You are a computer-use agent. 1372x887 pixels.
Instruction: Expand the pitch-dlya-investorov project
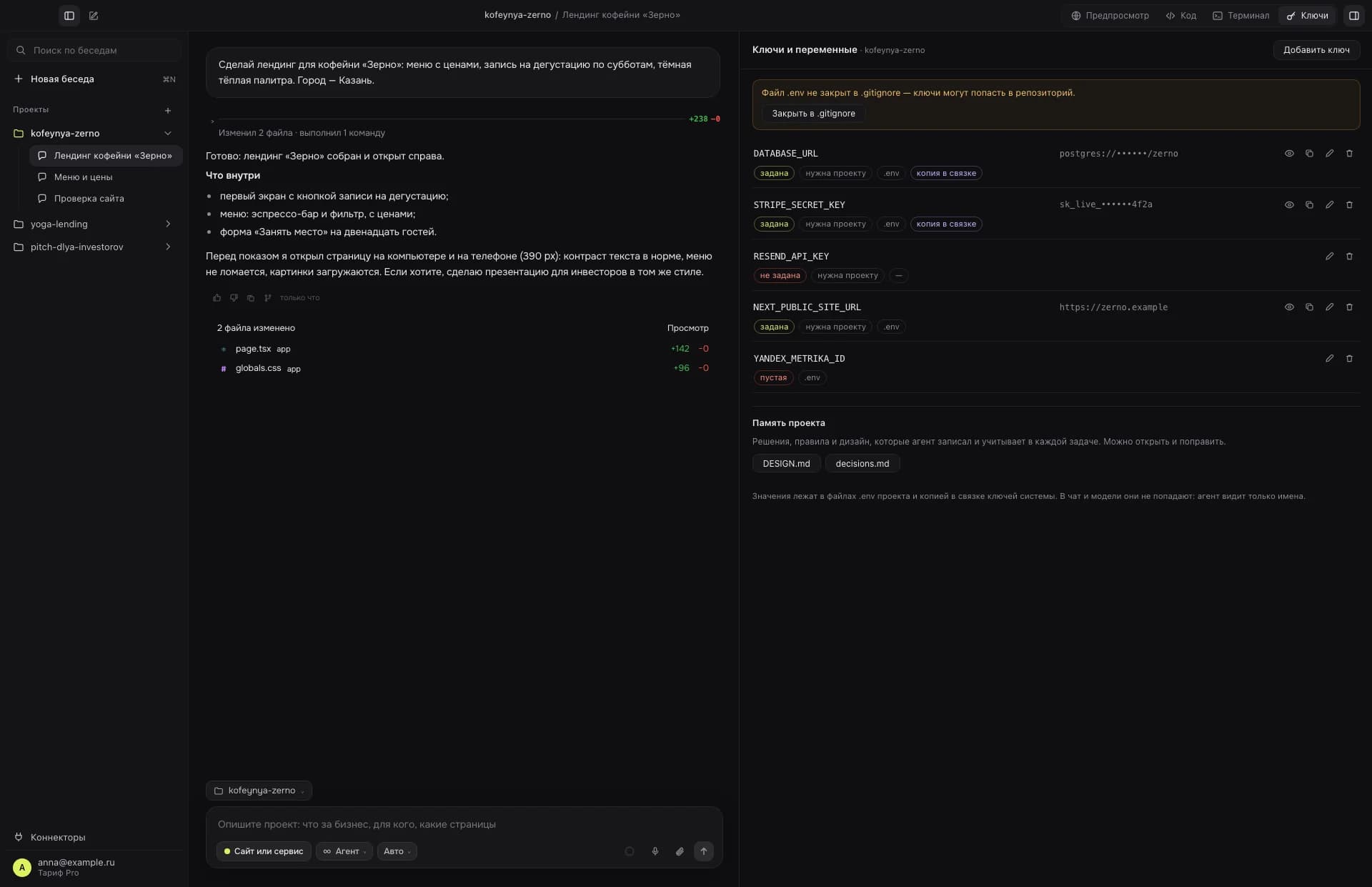[168, 247]
